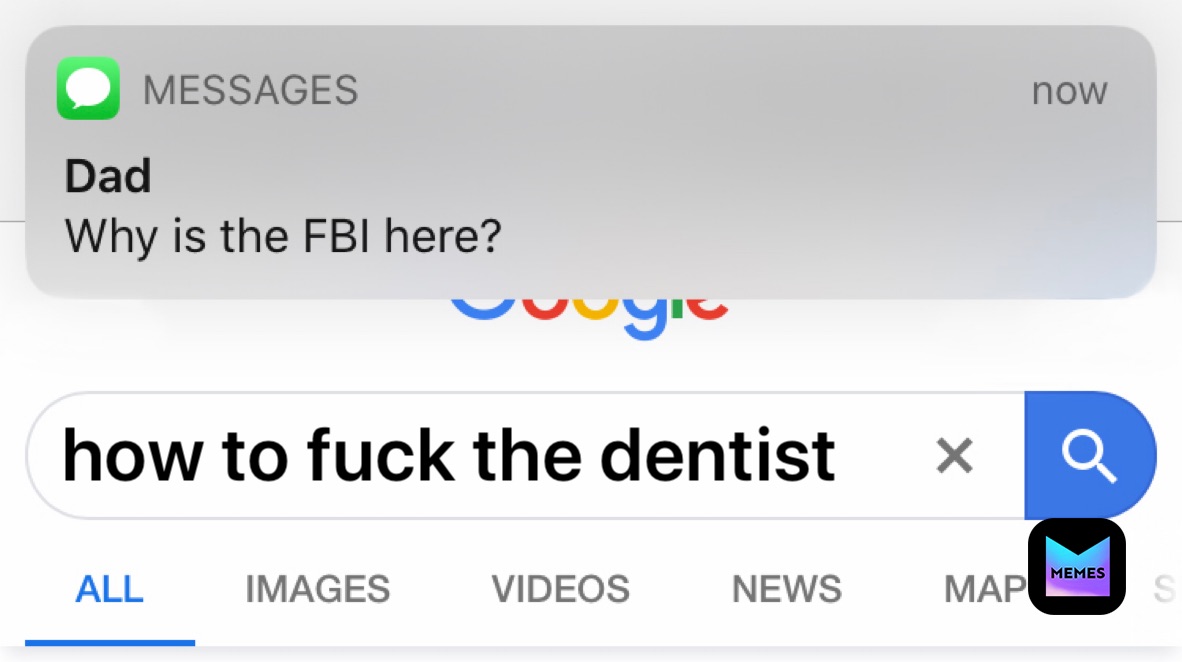1182x662 pixels.
Task: Go to the NEWS tab
Action: [787, 589]
